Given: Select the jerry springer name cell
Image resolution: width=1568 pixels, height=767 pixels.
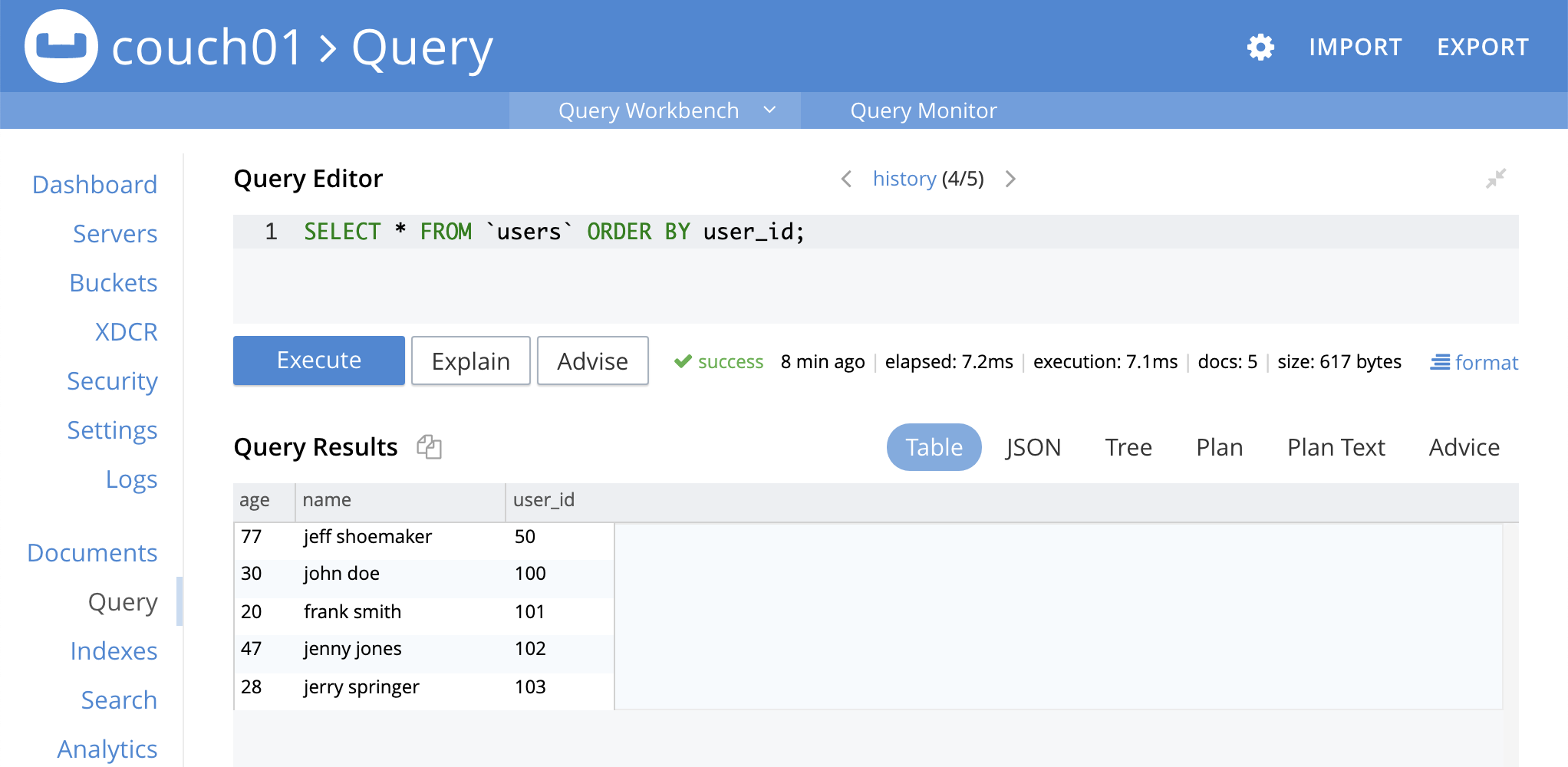Looking at the screenshot, I should tap(361, 687).
